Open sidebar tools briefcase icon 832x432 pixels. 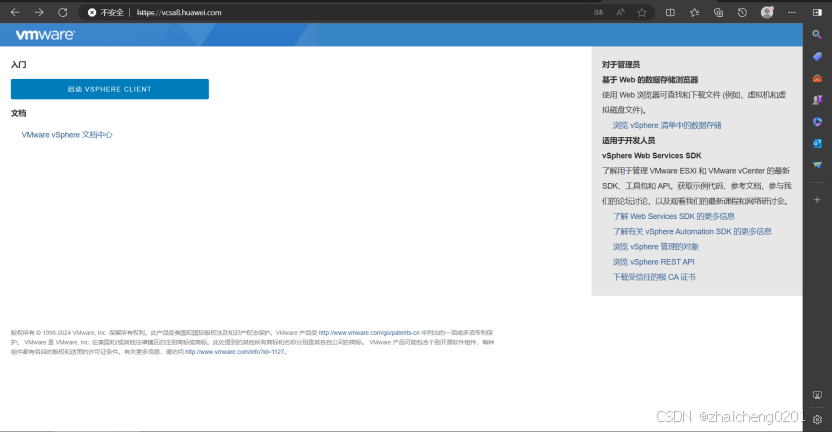817,79
